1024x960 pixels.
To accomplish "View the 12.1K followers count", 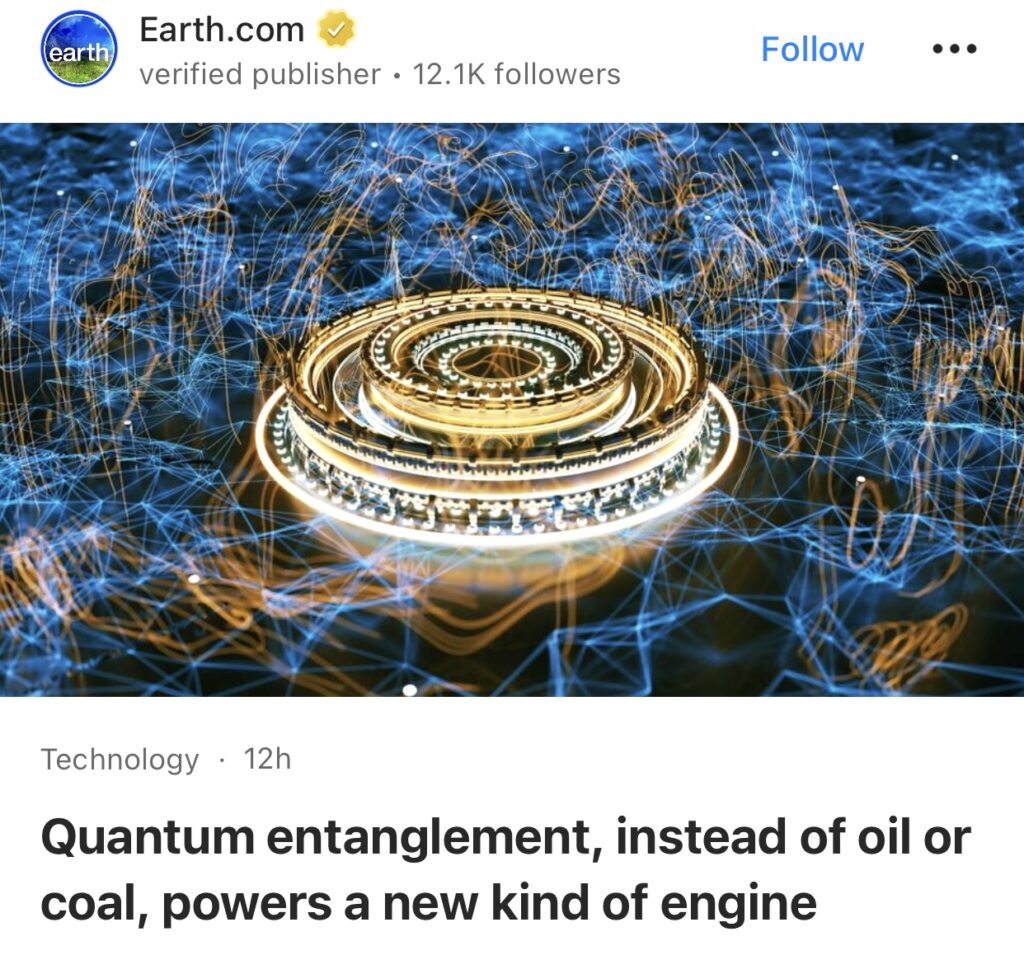I will pos(516,74).
